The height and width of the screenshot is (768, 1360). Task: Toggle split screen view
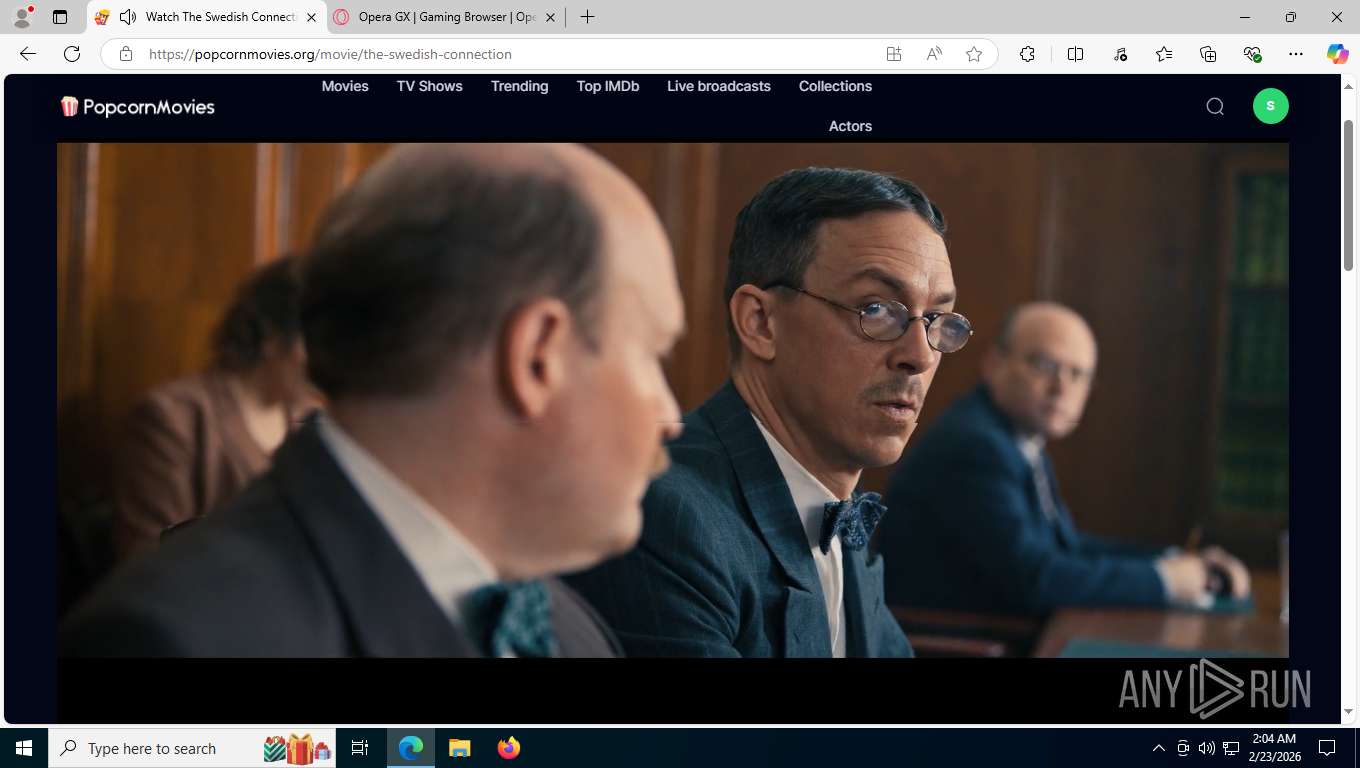pyautogui.click(x=1075, y=54)
